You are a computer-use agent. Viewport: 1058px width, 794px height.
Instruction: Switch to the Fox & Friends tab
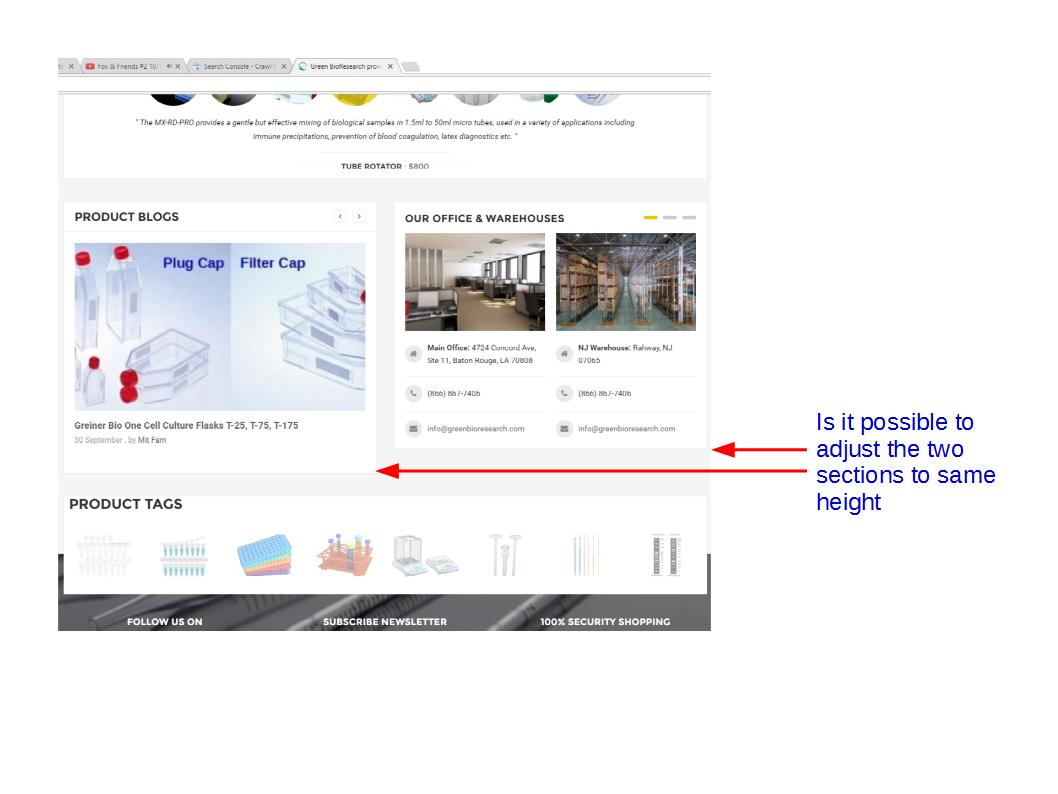[x=125, y=67]
